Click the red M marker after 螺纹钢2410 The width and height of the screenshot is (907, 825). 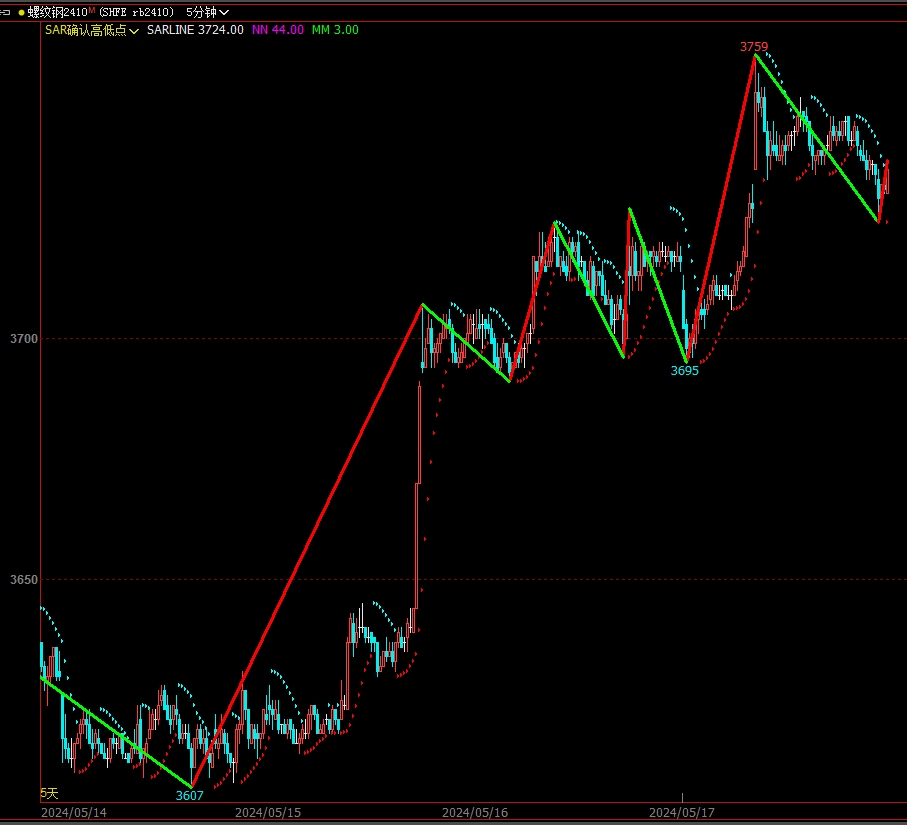[x=92, y=11]
